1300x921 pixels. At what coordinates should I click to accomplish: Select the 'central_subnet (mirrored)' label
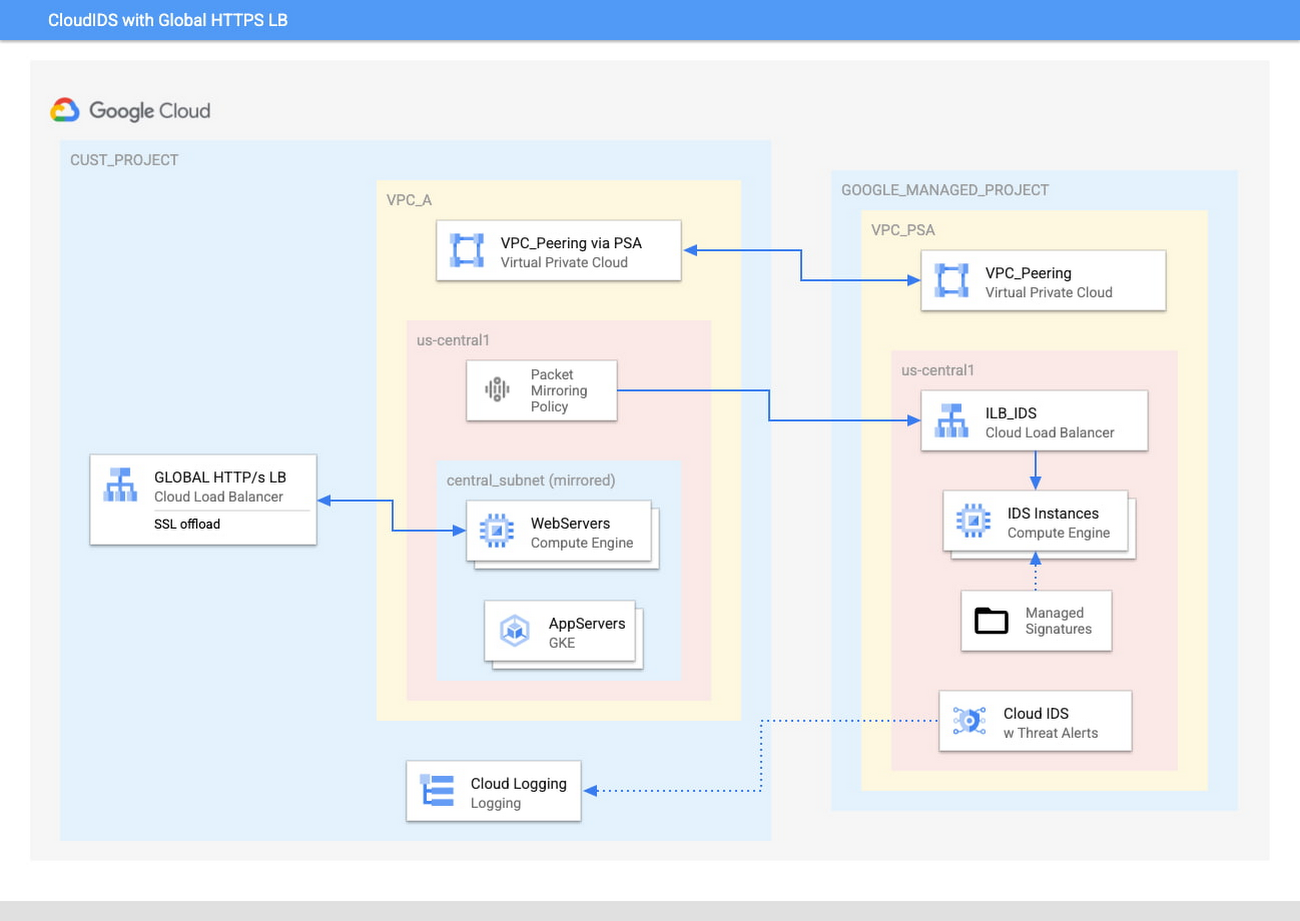(x=531, y=480)
